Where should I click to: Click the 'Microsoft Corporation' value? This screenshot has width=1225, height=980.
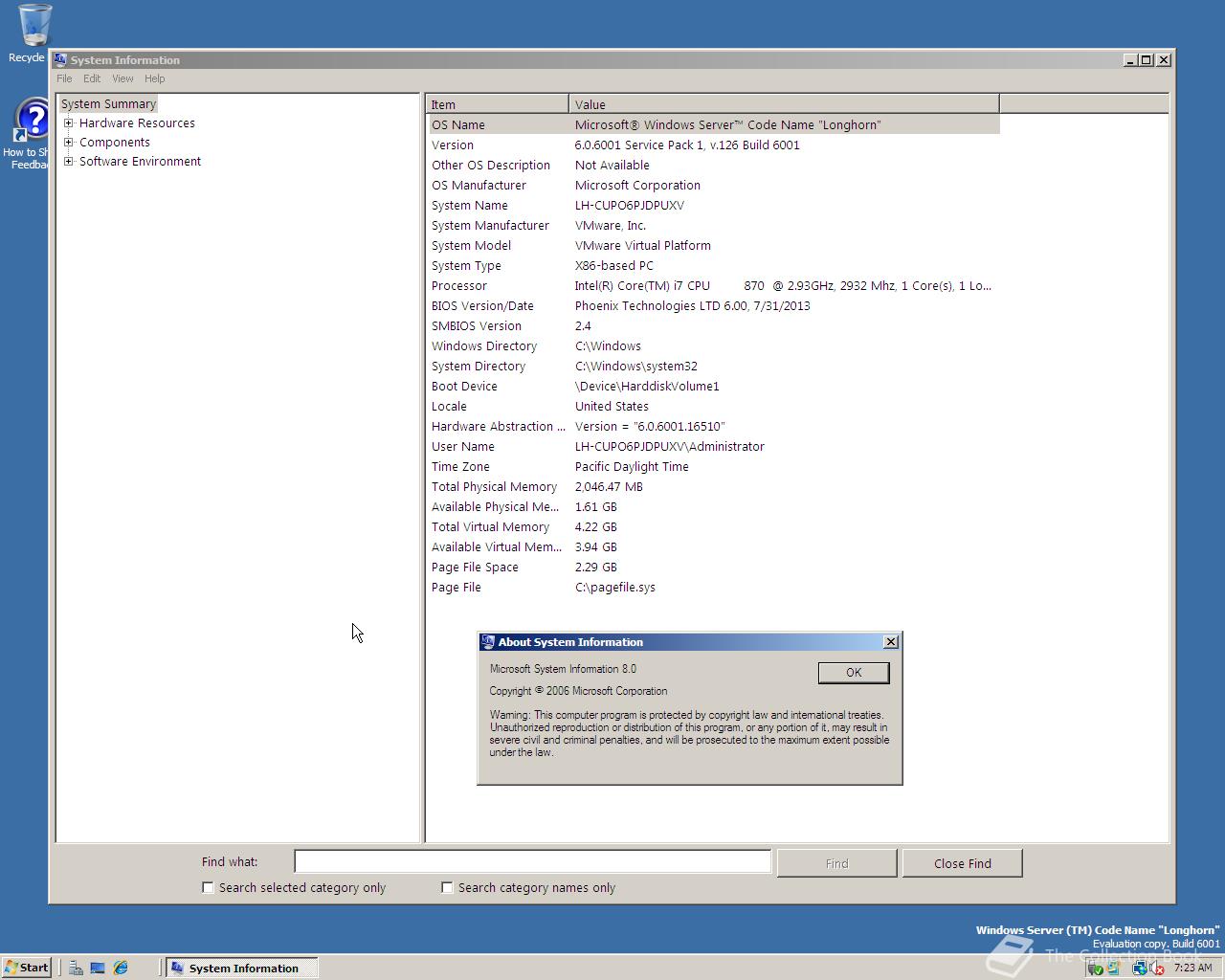pos(637,185)
